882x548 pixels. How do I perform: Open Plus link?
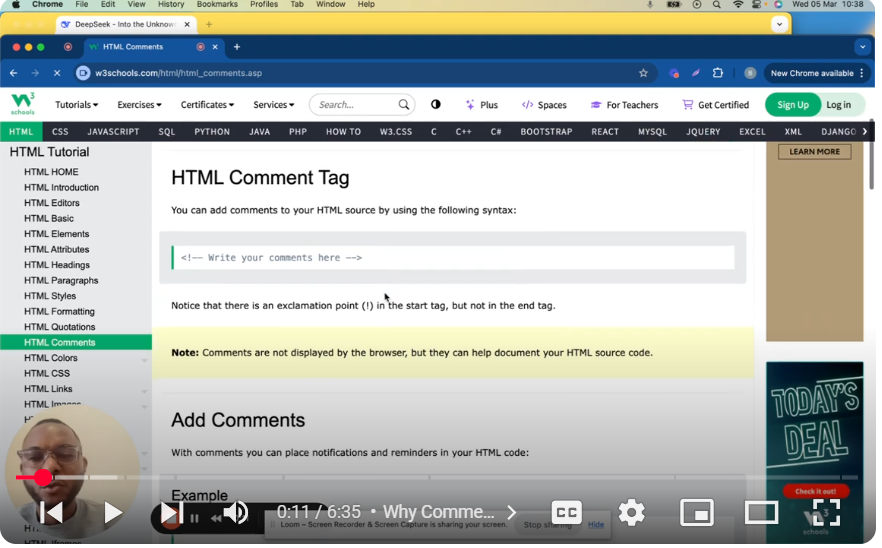[x=482, y=105]
